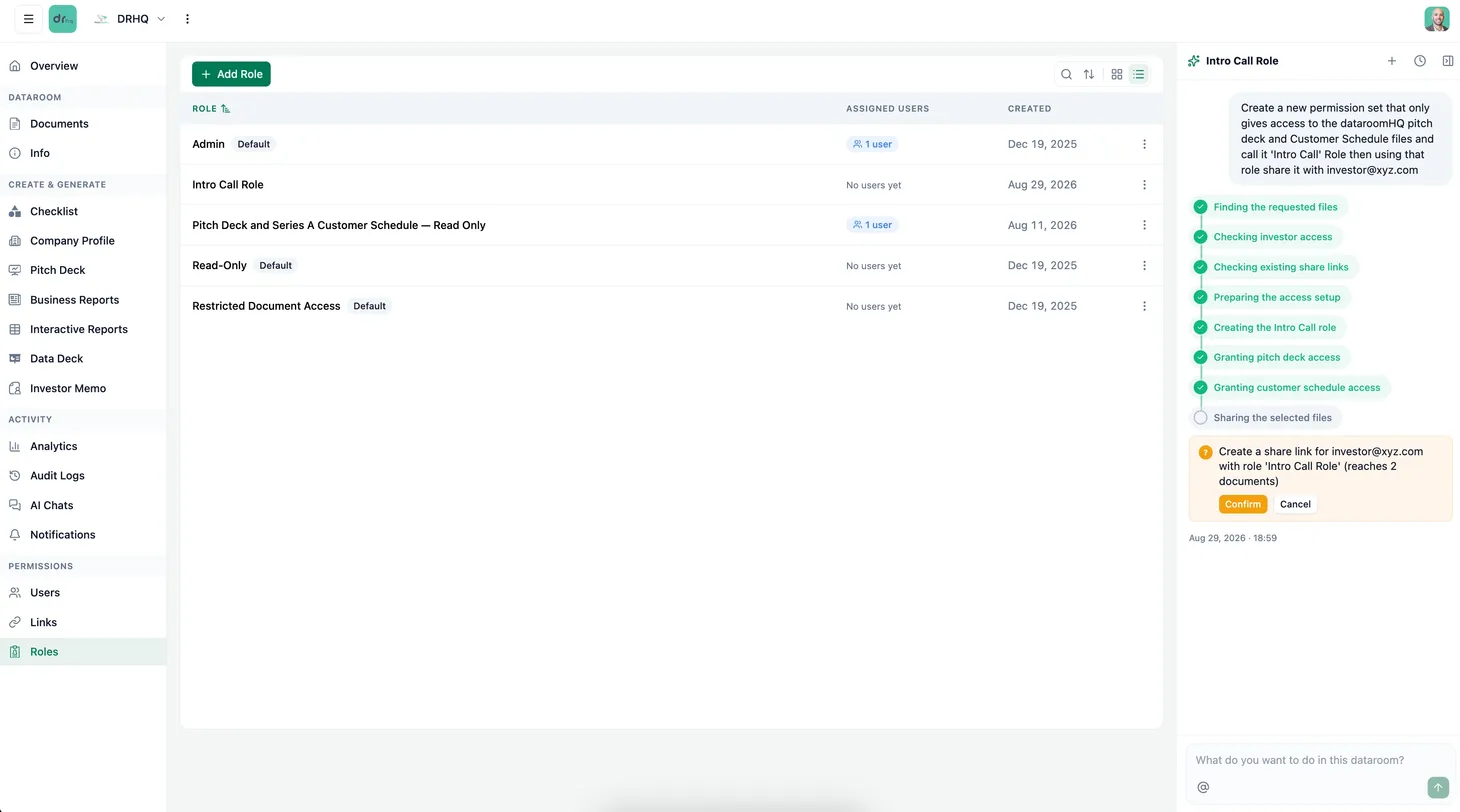Open Company Profile in the sidebar
The width and height of the screenshot is (1460, 812).
[x=83, y=241]
